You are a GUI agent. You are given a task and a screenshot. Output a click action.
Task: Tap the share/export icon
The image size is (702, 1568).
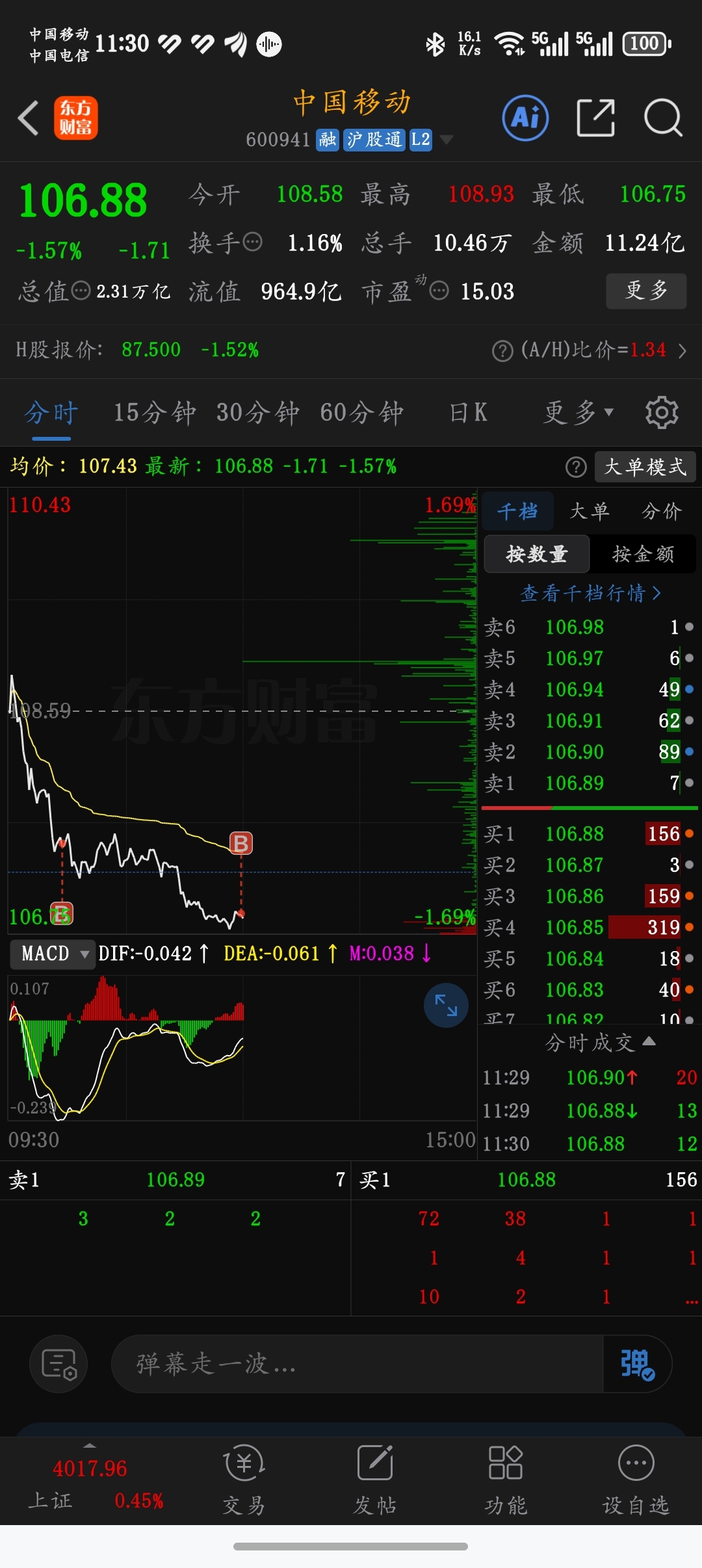tap(596, 118)
